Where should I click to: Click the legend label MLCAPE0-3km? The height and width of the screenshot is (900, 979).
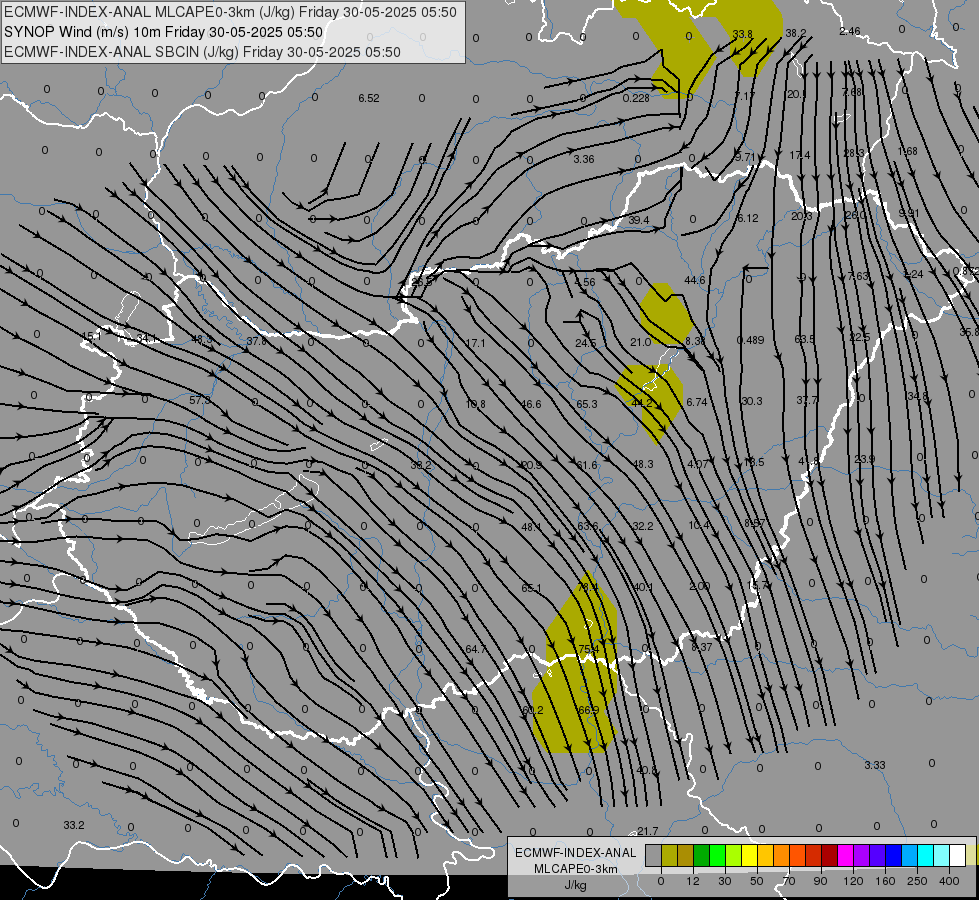click(x=576, y=869)
